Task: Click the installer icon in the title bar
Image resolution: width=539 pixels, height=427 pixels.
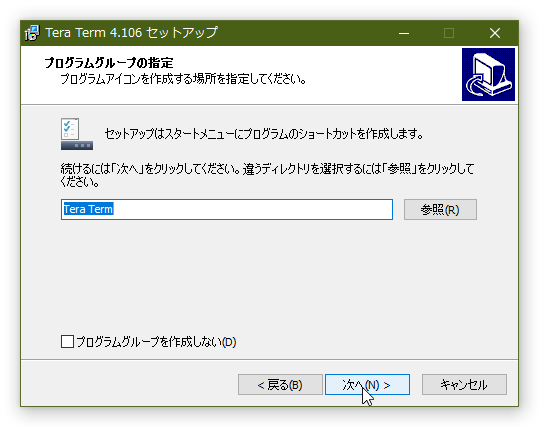Action: (x=33, y=33)
